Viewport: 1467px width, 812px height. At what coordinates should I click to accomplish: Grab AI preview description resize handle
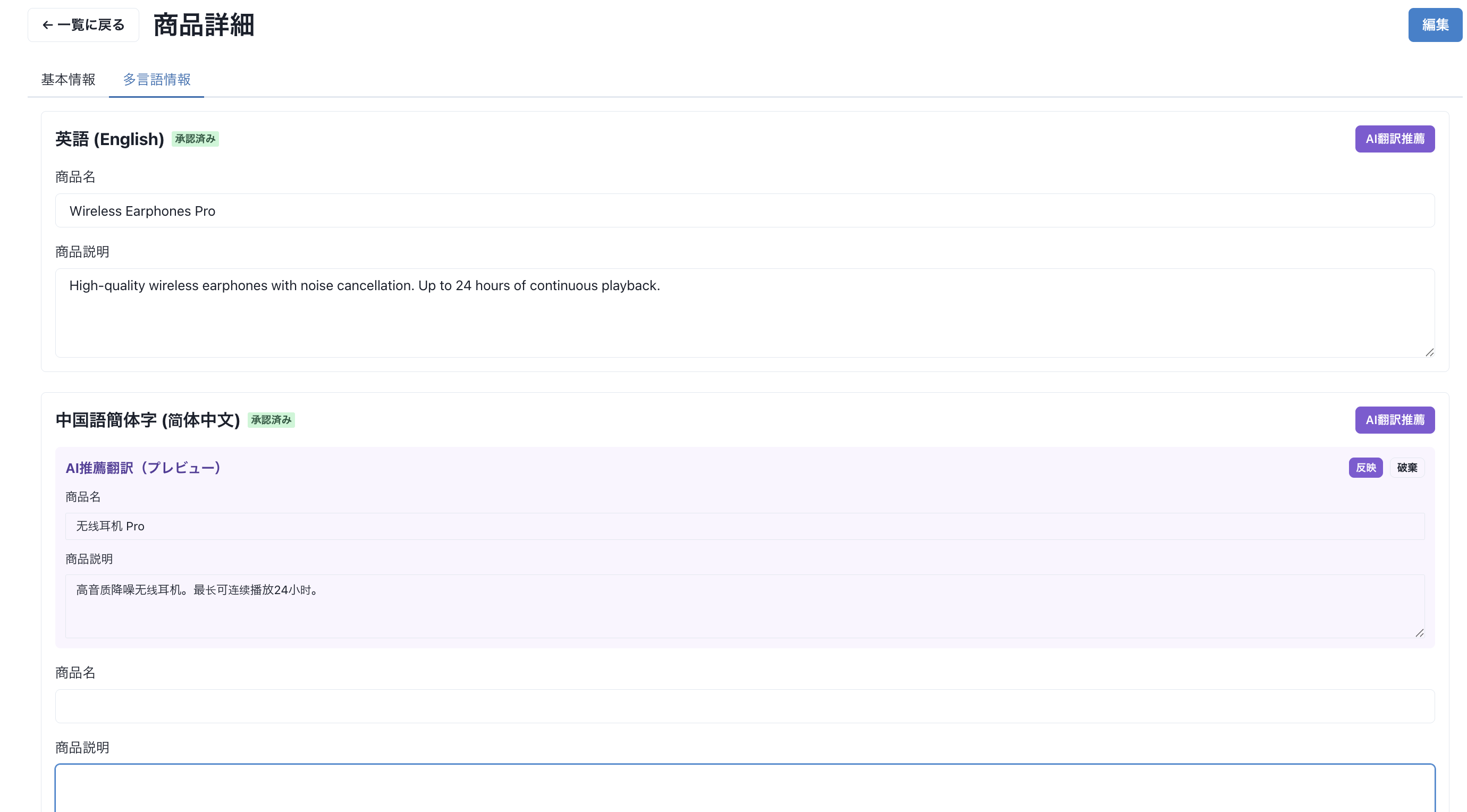click(x=1419, y=633)
